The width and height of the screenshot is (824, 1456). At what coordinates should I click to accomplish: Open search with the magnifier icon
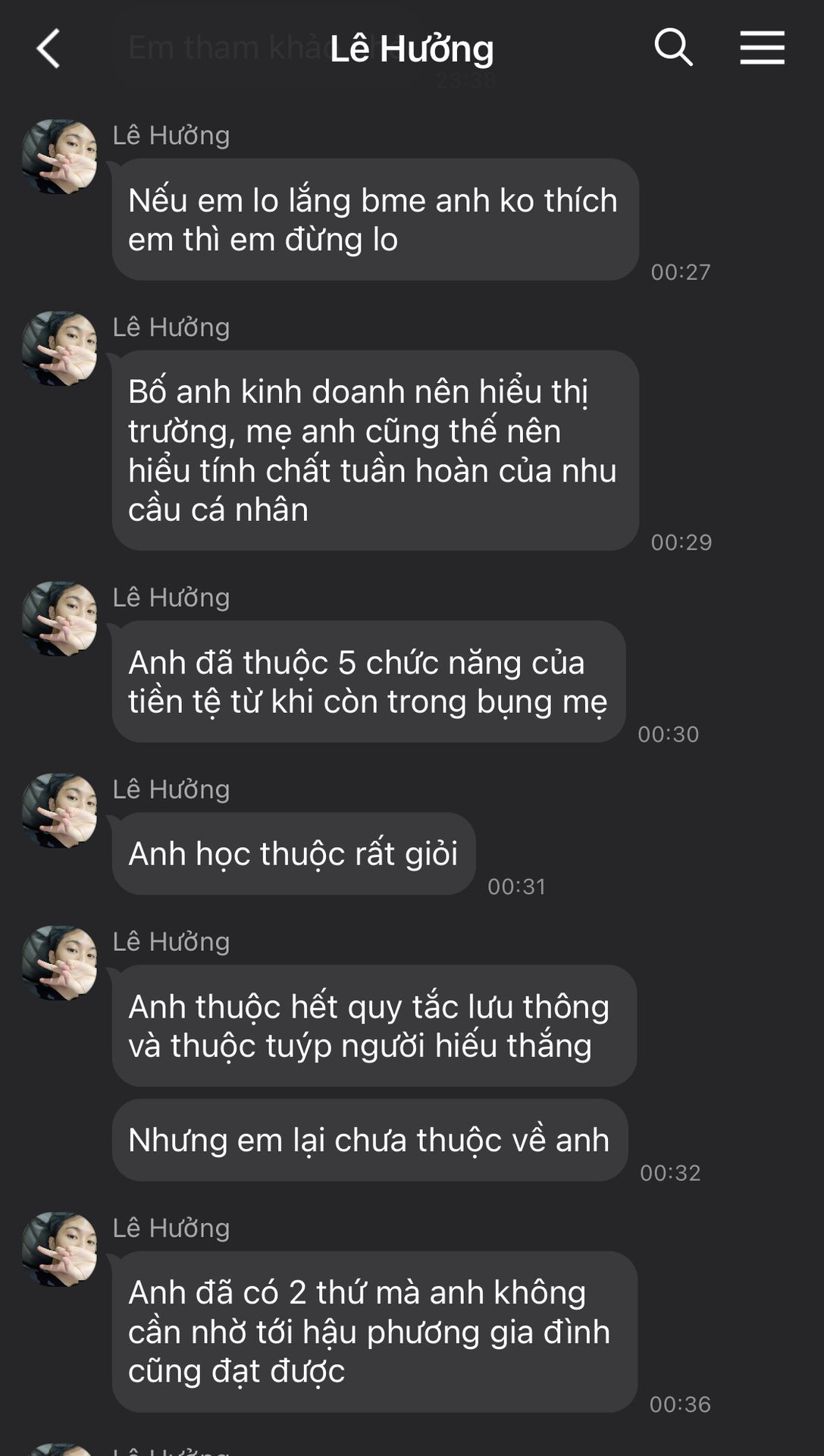pyautogui.click(x=673, y=48)
